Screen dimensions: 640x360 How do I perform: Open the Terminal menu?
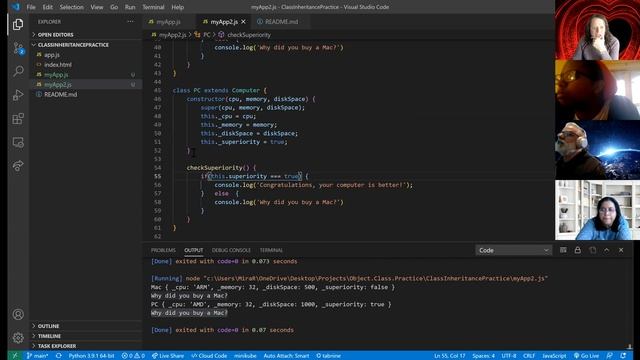(x=153, y=7)
